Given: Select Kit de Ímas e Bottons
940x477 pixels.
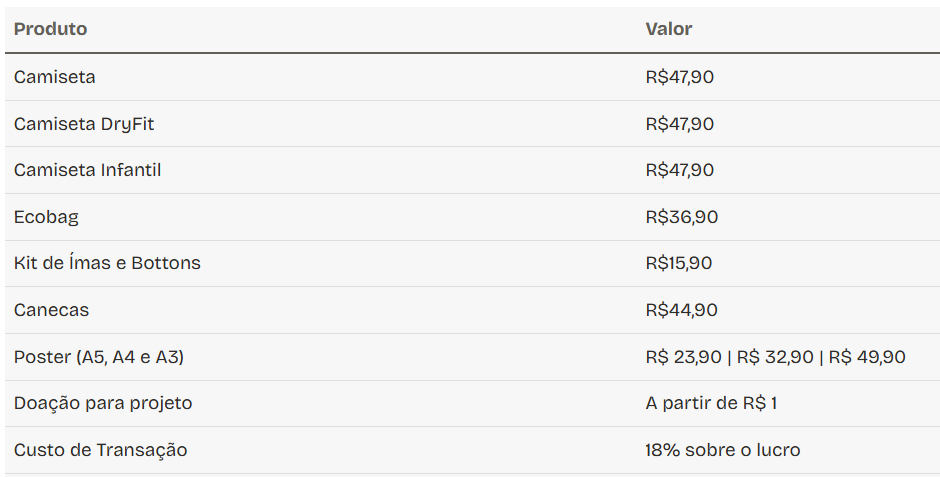Looking at the screenshot, I should tap(107, 263).
